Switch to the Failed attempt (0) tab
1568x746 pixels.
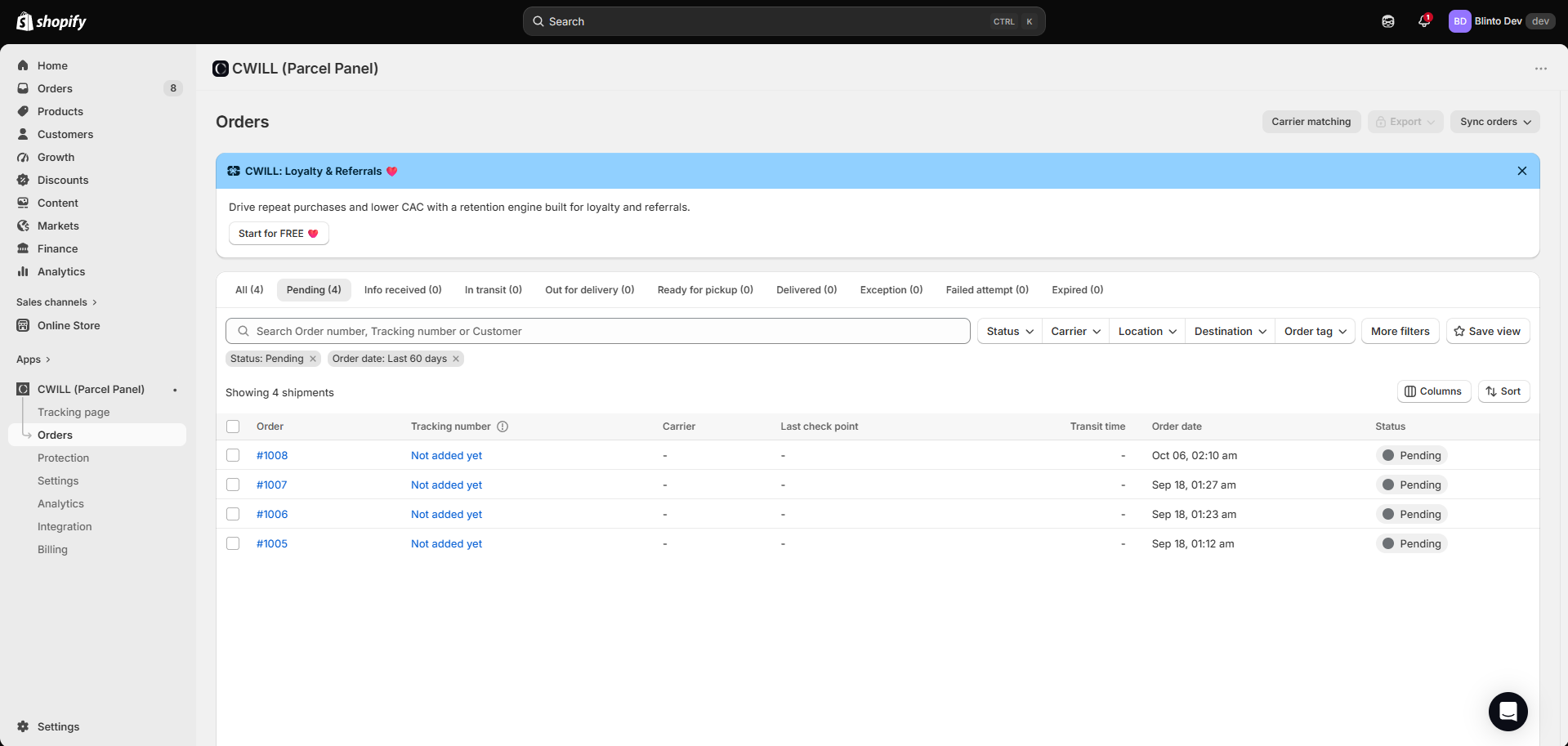987,290
